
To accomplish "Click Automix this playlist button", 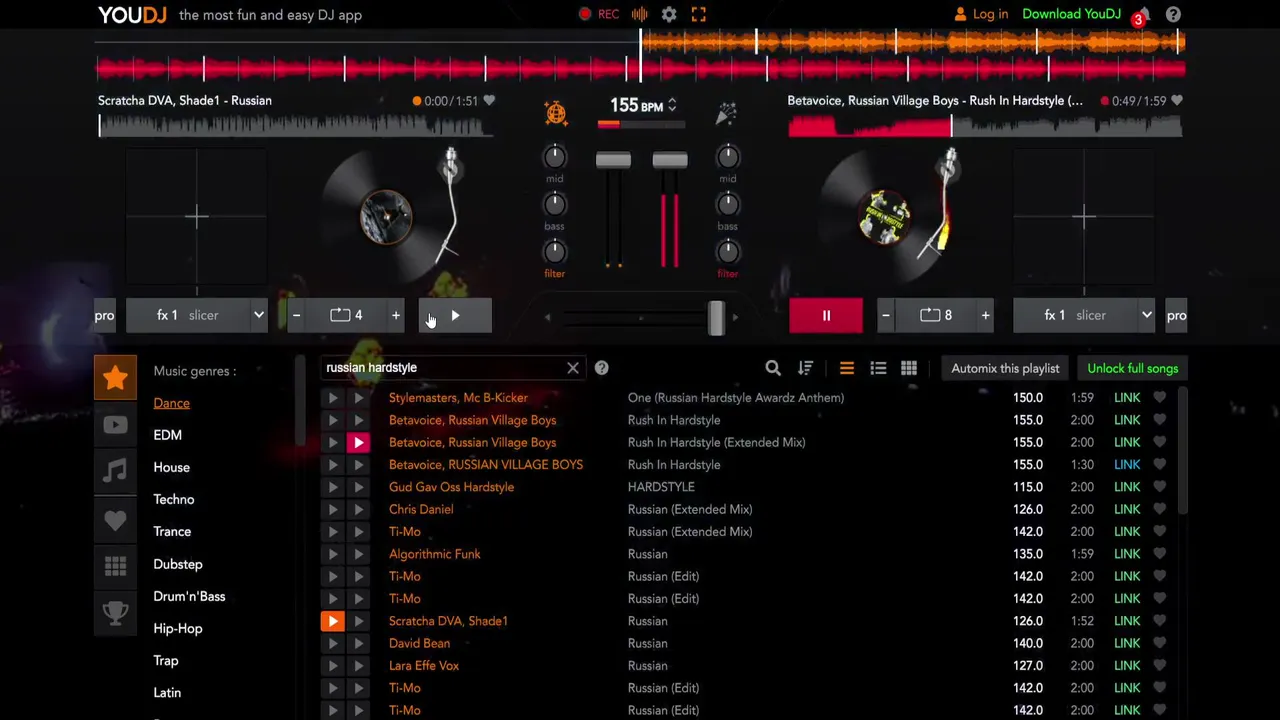I will [1005, 368].
